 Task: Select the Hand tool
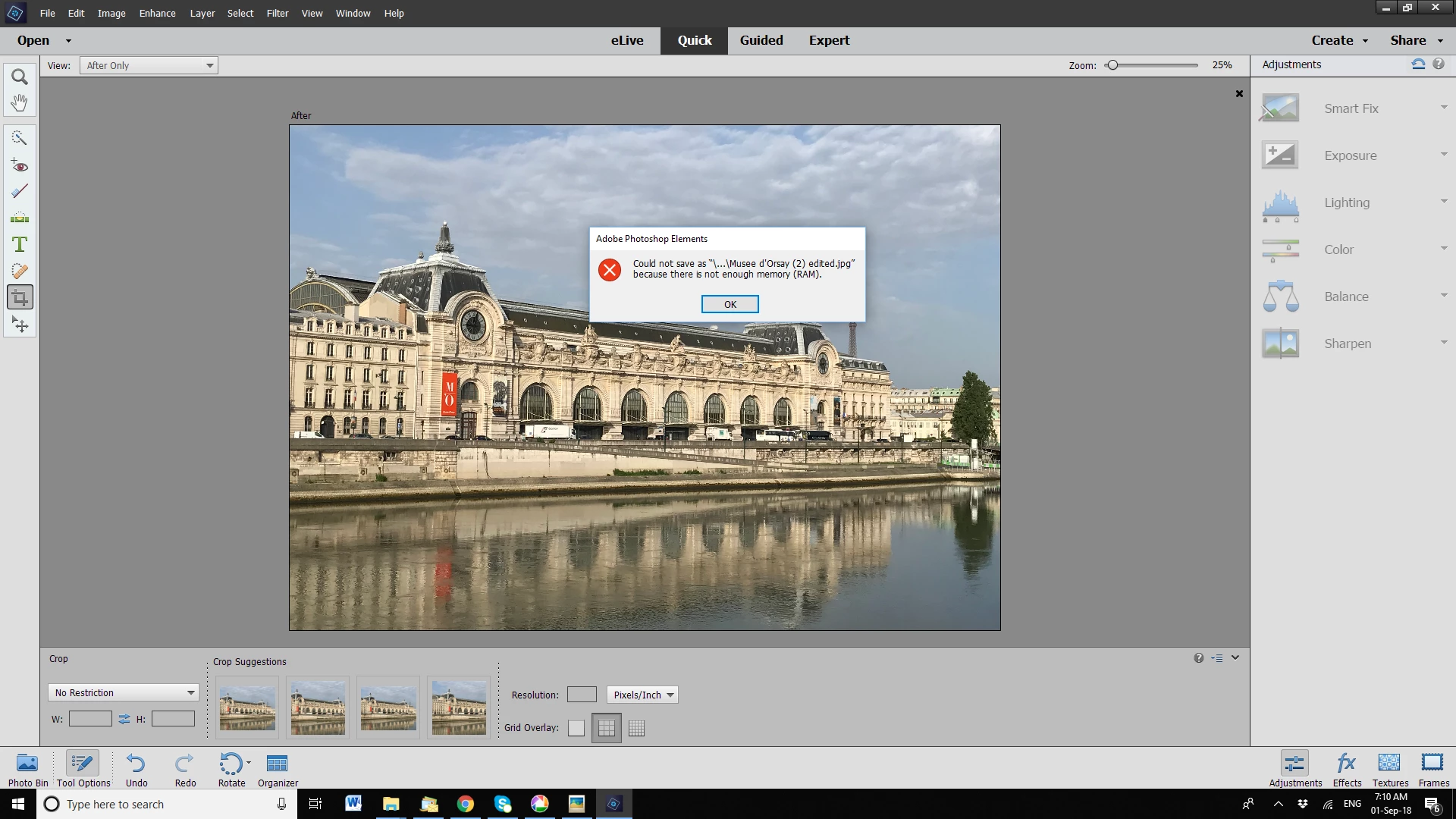[20, 103]
